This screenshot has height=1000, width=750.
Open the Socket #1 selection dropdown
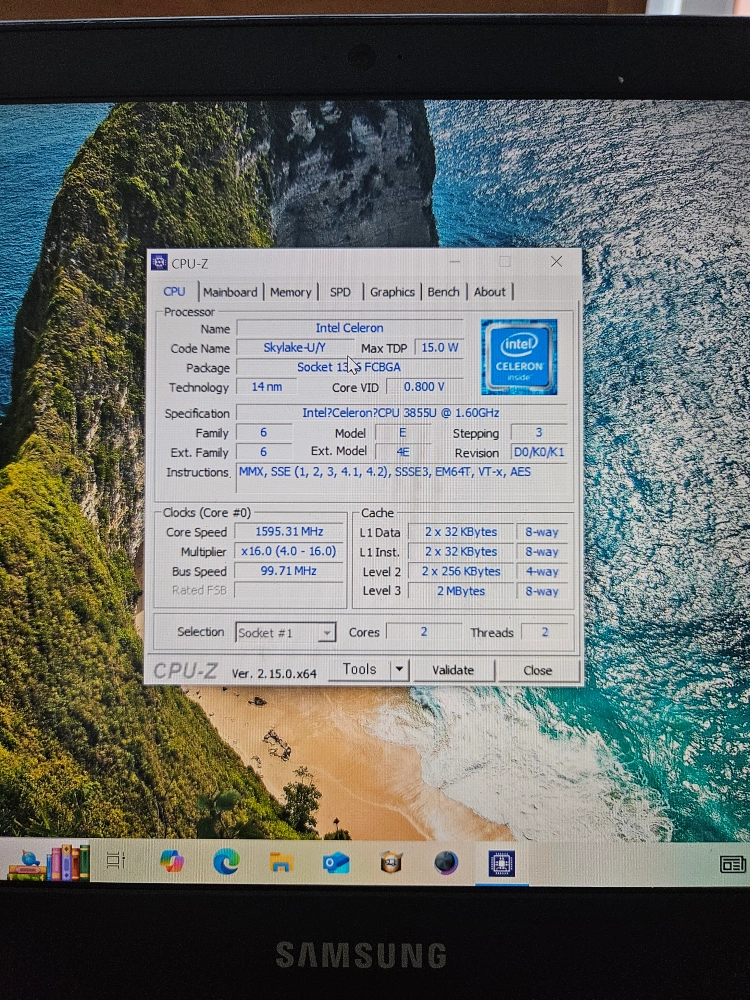[285, 633]
